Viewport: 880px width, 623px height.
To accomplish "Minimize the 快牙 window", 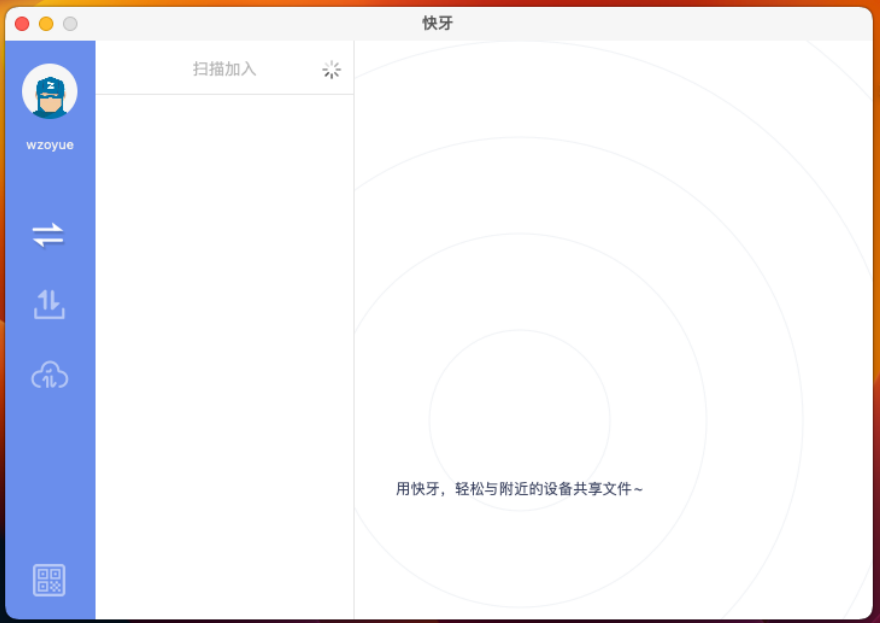I will click(46, 24).
